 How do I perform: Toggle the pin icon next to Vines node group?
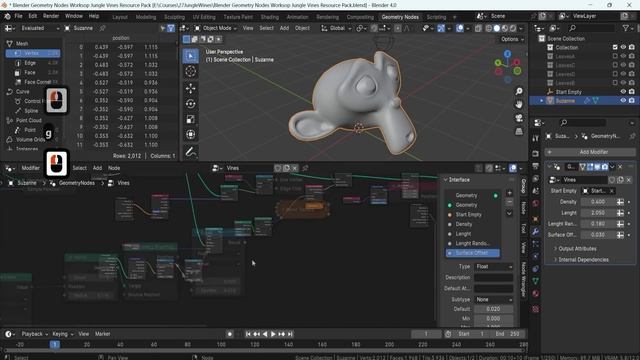(305, 168)
